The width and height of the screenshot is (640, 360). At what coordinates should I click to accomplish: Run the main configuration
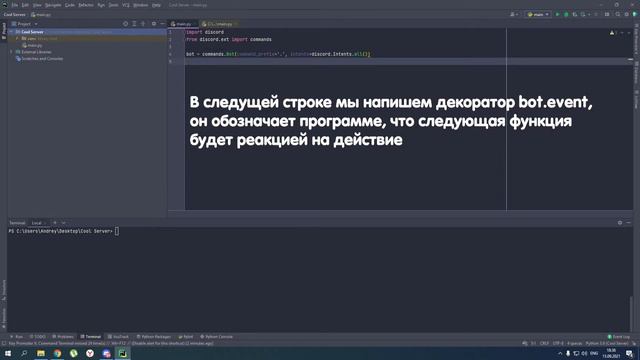[558, 14]
